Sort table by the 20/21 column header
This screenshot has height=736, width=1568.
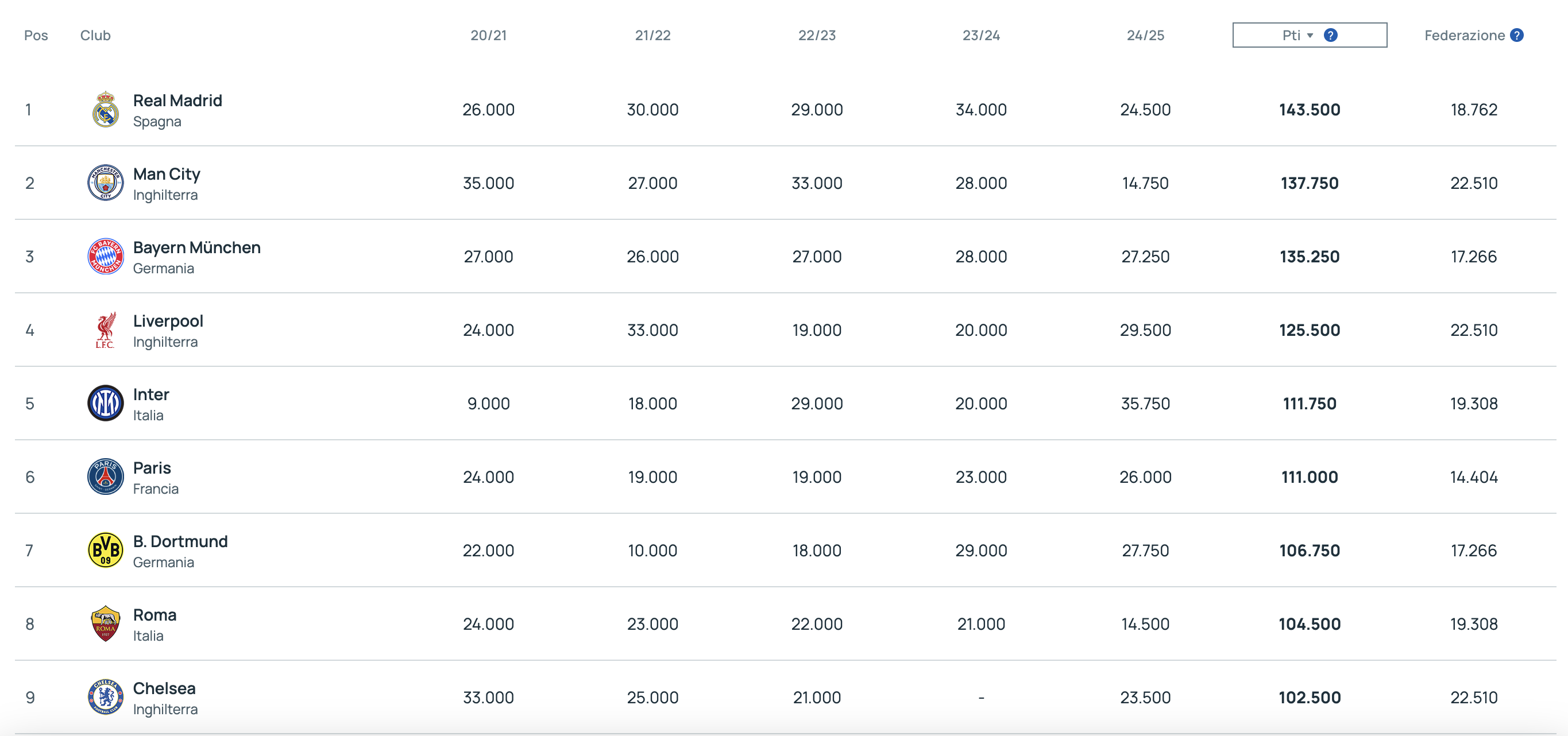(488, 35)
